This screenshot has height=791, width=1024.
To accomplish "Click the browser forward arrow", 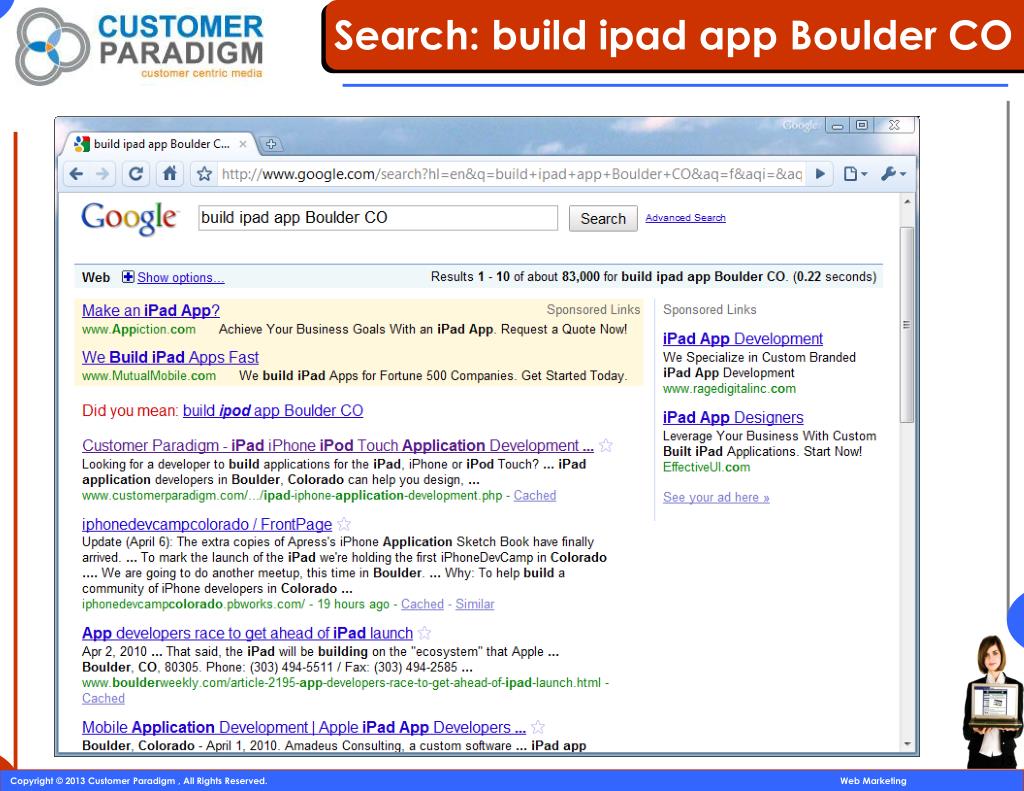I will click(x=103, y=174).
